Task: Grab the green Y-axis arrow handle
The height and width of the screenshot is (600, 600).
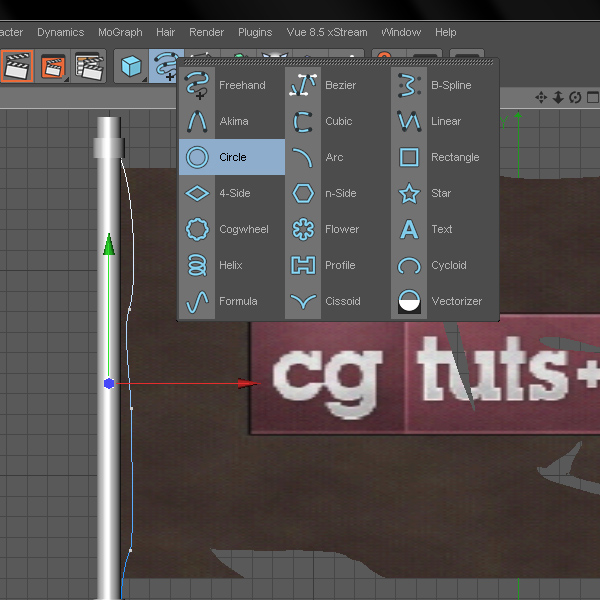Action: click(x=109, y=244)
